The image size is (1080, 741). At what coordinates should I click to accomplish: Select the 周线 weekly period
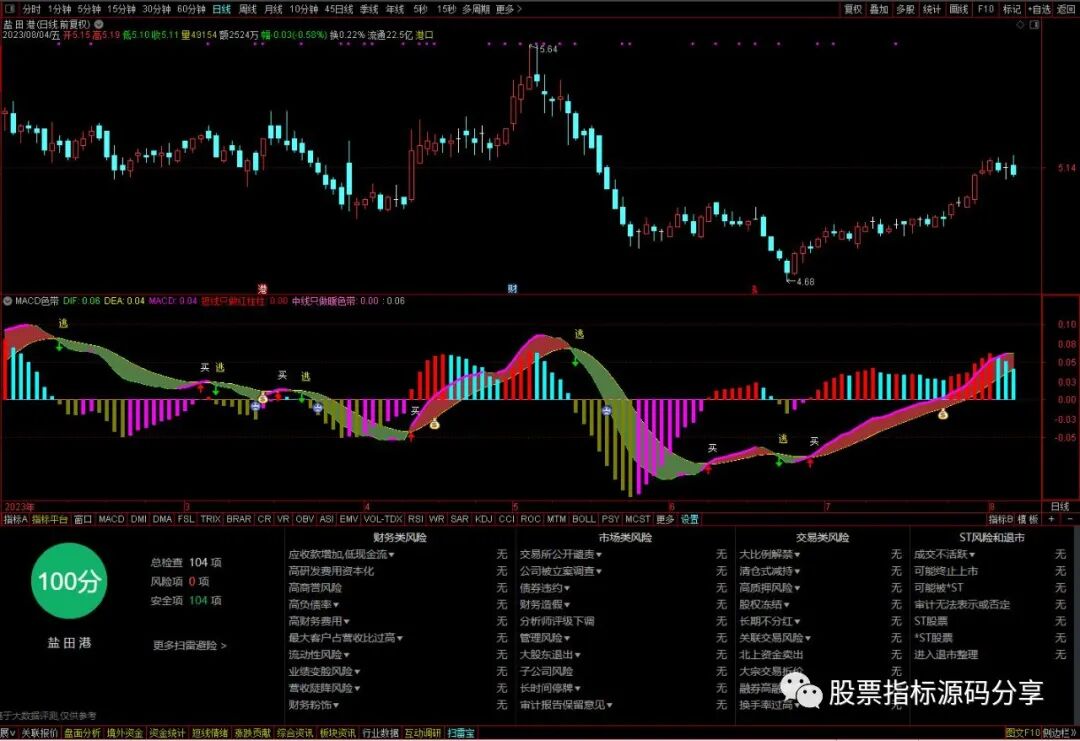[247, 9]
